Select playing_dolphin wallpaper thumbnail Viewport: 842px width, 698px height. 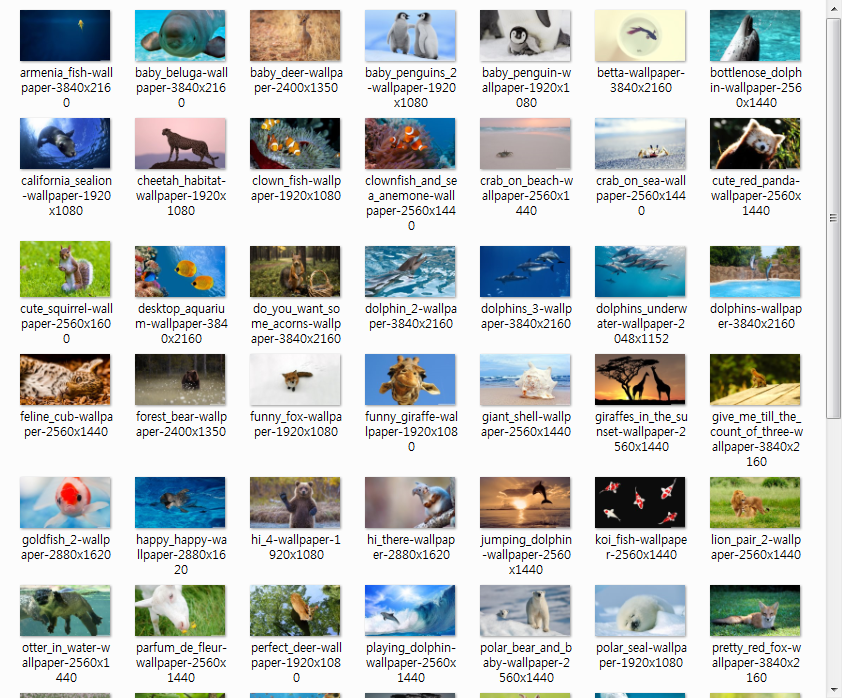click(x=410, y=610)
